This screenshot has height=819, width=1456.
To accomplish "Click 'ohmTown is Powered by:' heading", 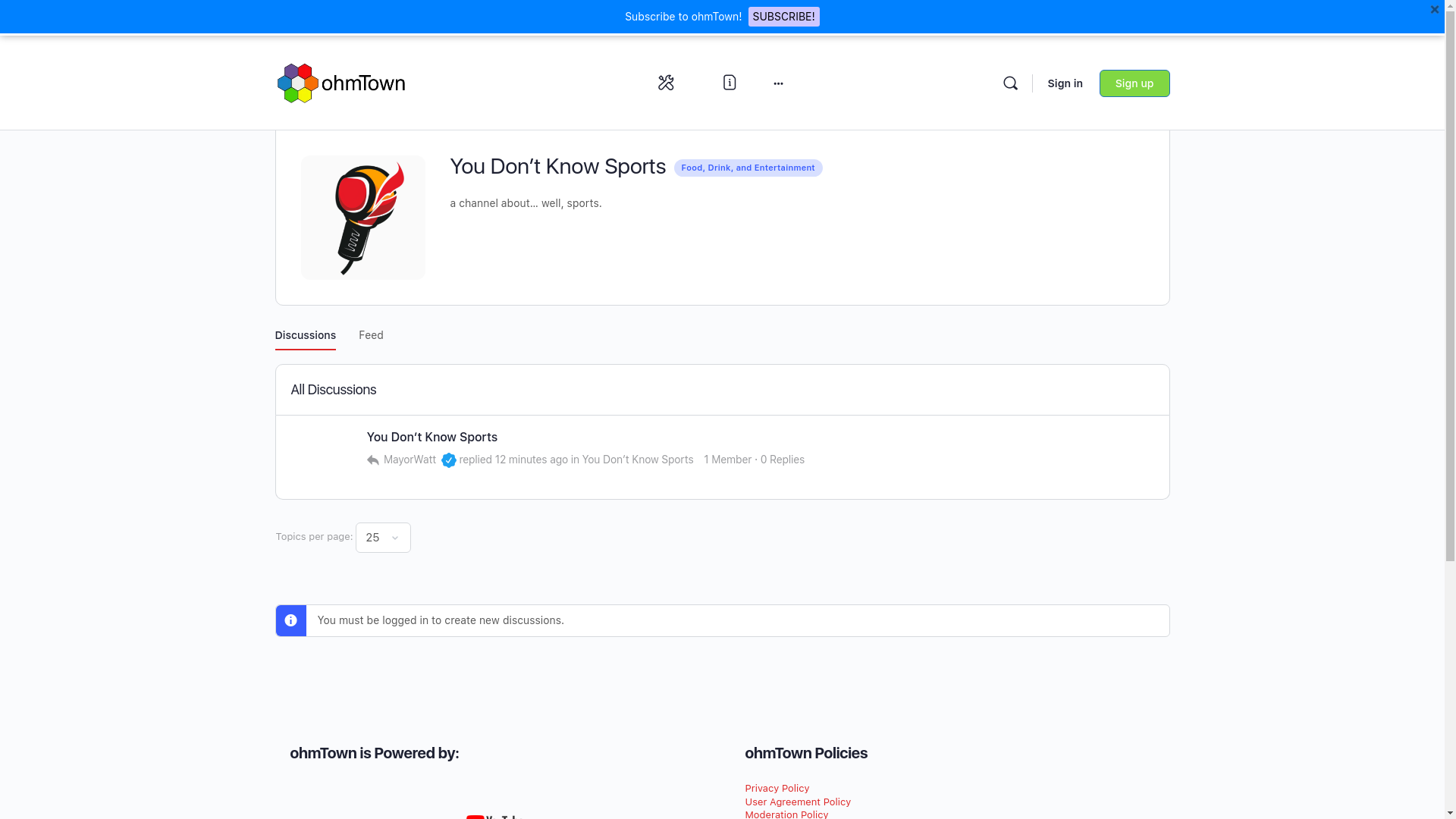I will pos(374,753).
